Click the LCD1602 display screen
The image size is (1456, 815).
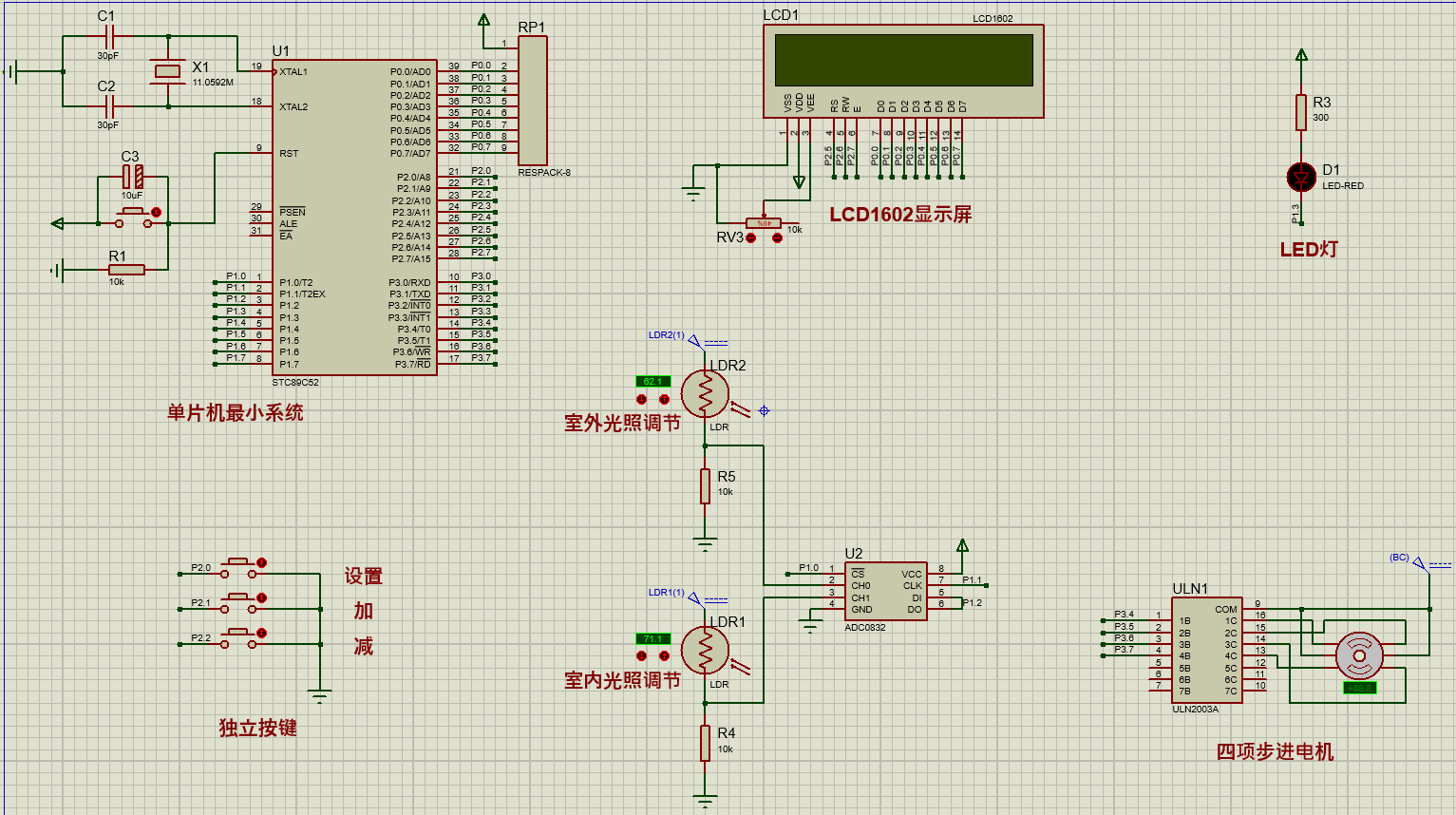[903, 61]
